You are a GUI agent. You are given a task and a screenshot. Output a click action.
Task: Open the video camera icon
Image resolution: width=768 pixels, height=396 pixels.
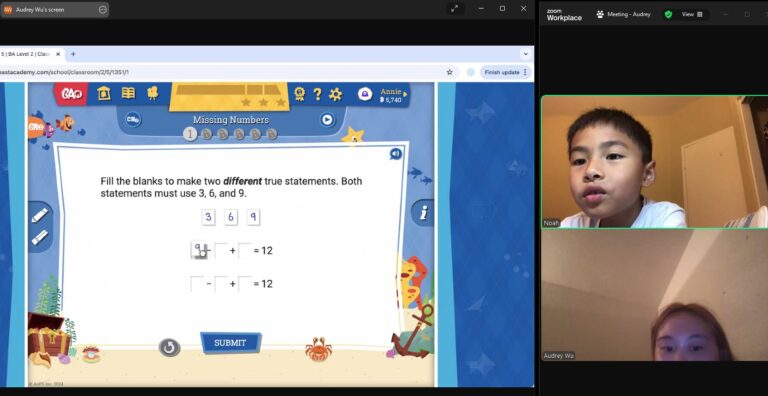point(153,93)
